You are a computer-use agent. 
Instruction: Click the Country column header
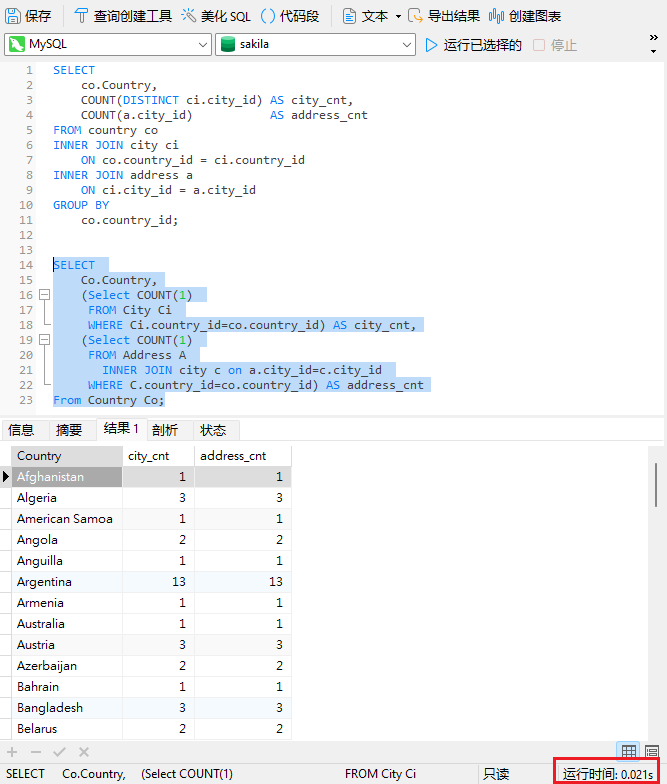67,456
